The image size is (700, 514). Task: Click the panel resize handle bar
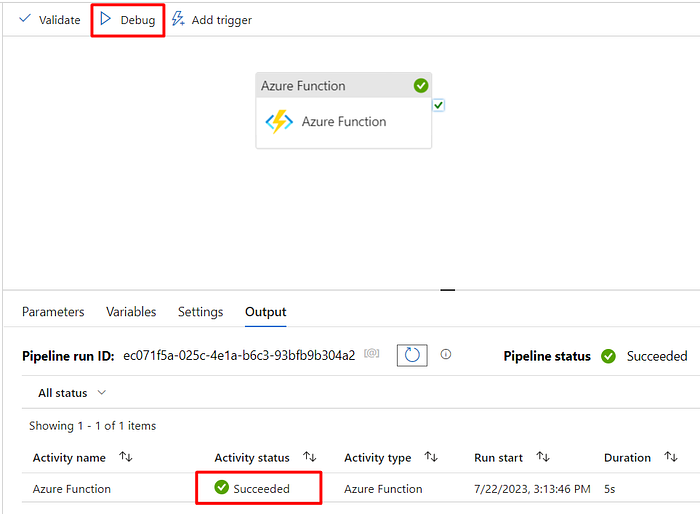tap(447, 290)
